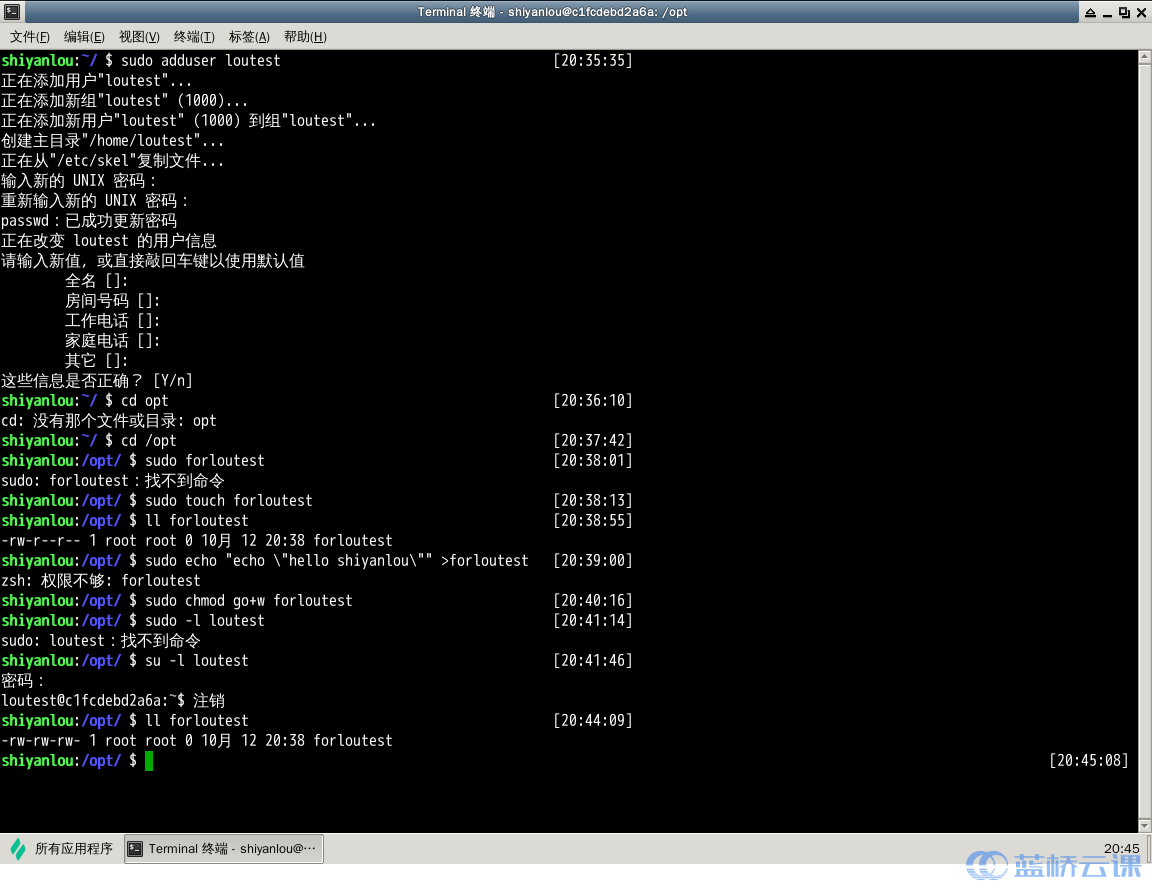Open the 文件(F) menu

(x=29, y=37)
